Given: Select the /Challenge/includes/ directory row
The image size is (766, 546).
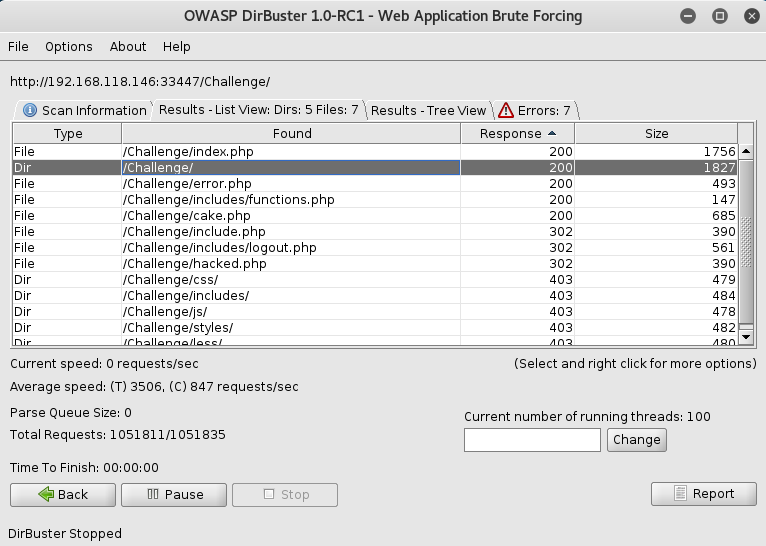Looking at the screenshot, I should click(x=375, y=295).
